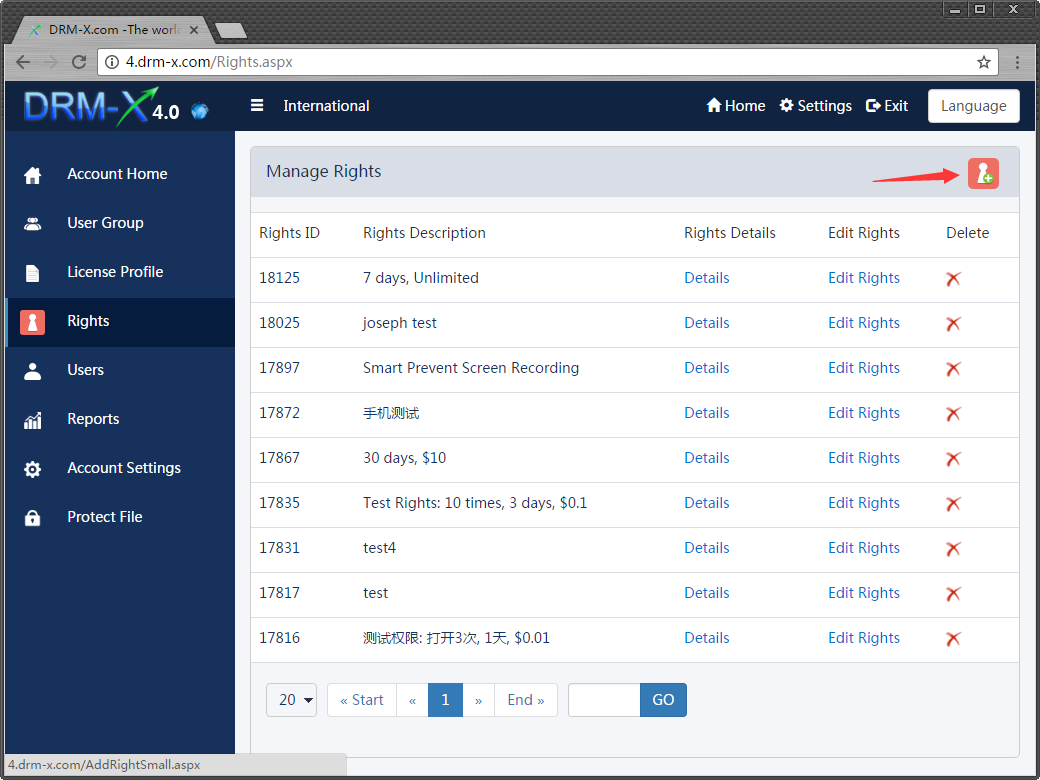The height and width of the screenshot is (780, 1040).
Task: Edit Rights for rights 17816
Action: coord(864,638)
